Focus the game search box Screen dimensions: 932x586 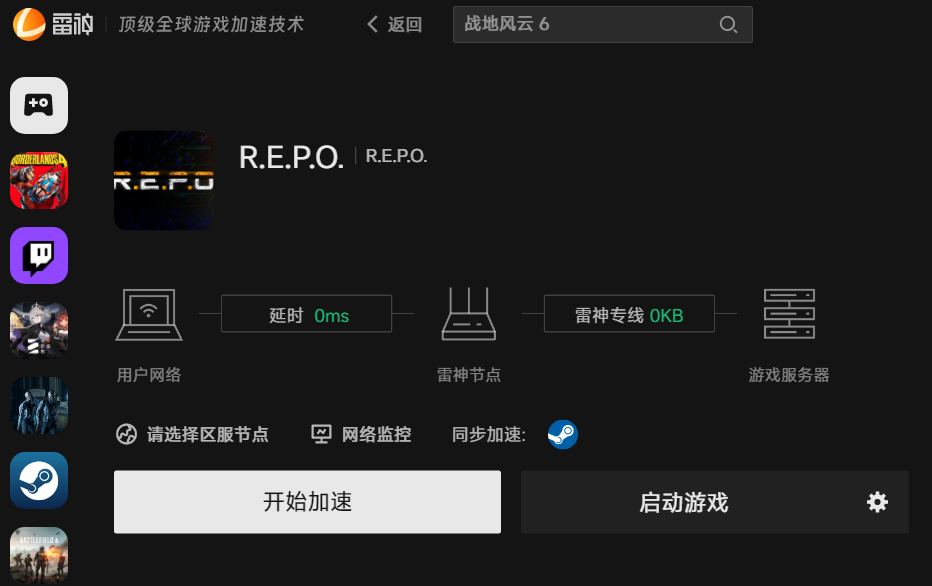coord(603,24)
